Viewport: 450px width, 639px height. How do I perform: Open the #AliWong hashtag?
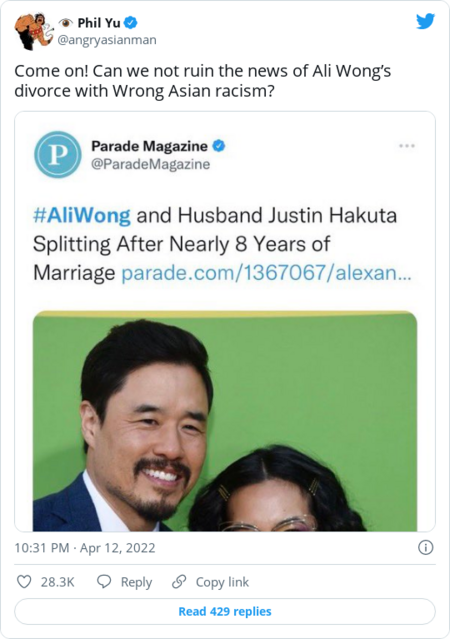coord(82,216)
